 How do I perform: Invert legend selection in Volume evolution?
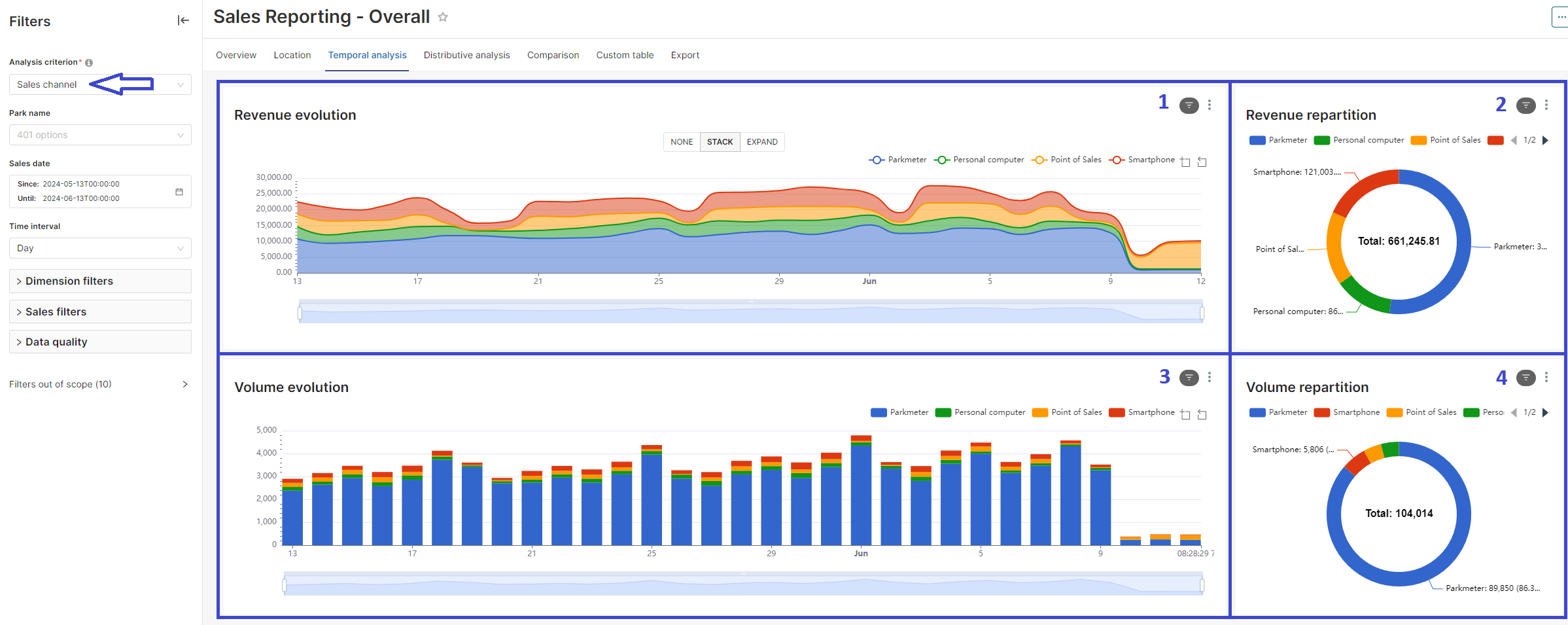[x=1202, y=414]
